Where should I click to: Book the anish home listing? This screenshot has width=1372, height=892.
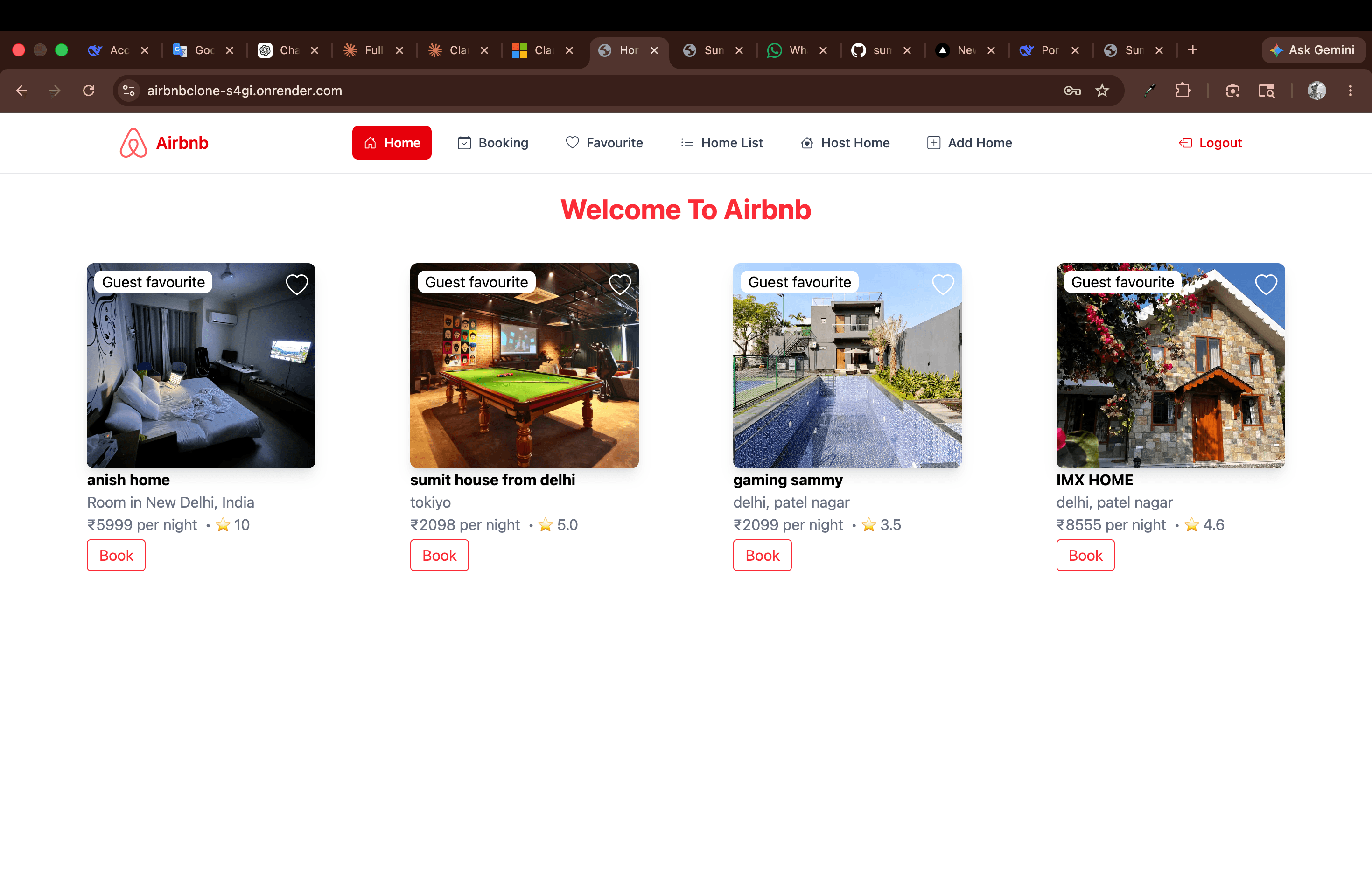(x=116, y=556)
